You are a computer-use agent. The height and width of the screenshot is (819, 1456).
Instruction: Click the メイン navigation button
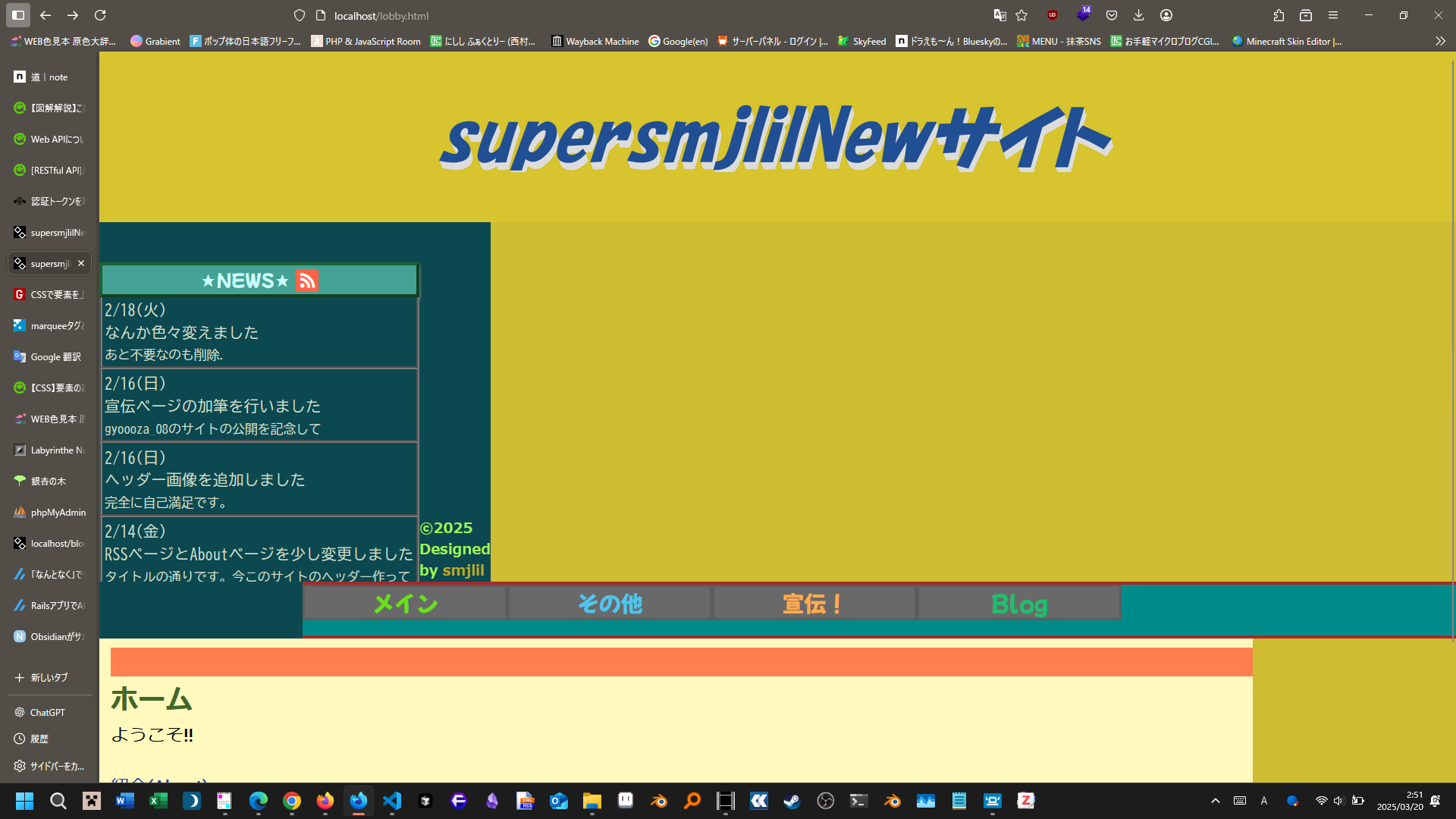pos(404,604)
